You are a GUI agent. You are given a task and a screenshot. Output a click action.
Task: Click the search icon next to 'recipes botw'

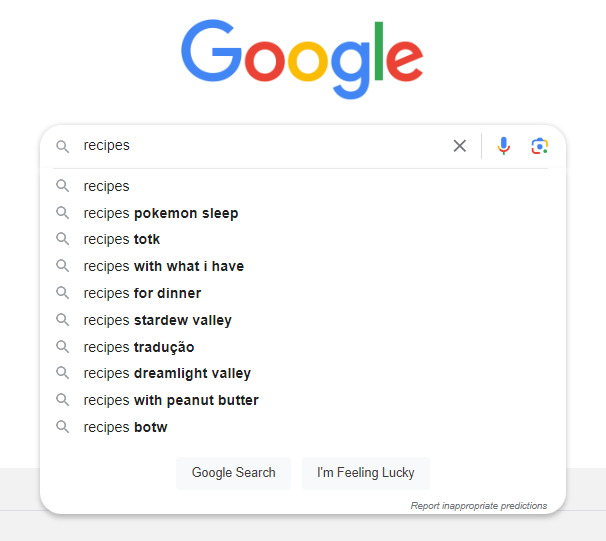(62, 427)
